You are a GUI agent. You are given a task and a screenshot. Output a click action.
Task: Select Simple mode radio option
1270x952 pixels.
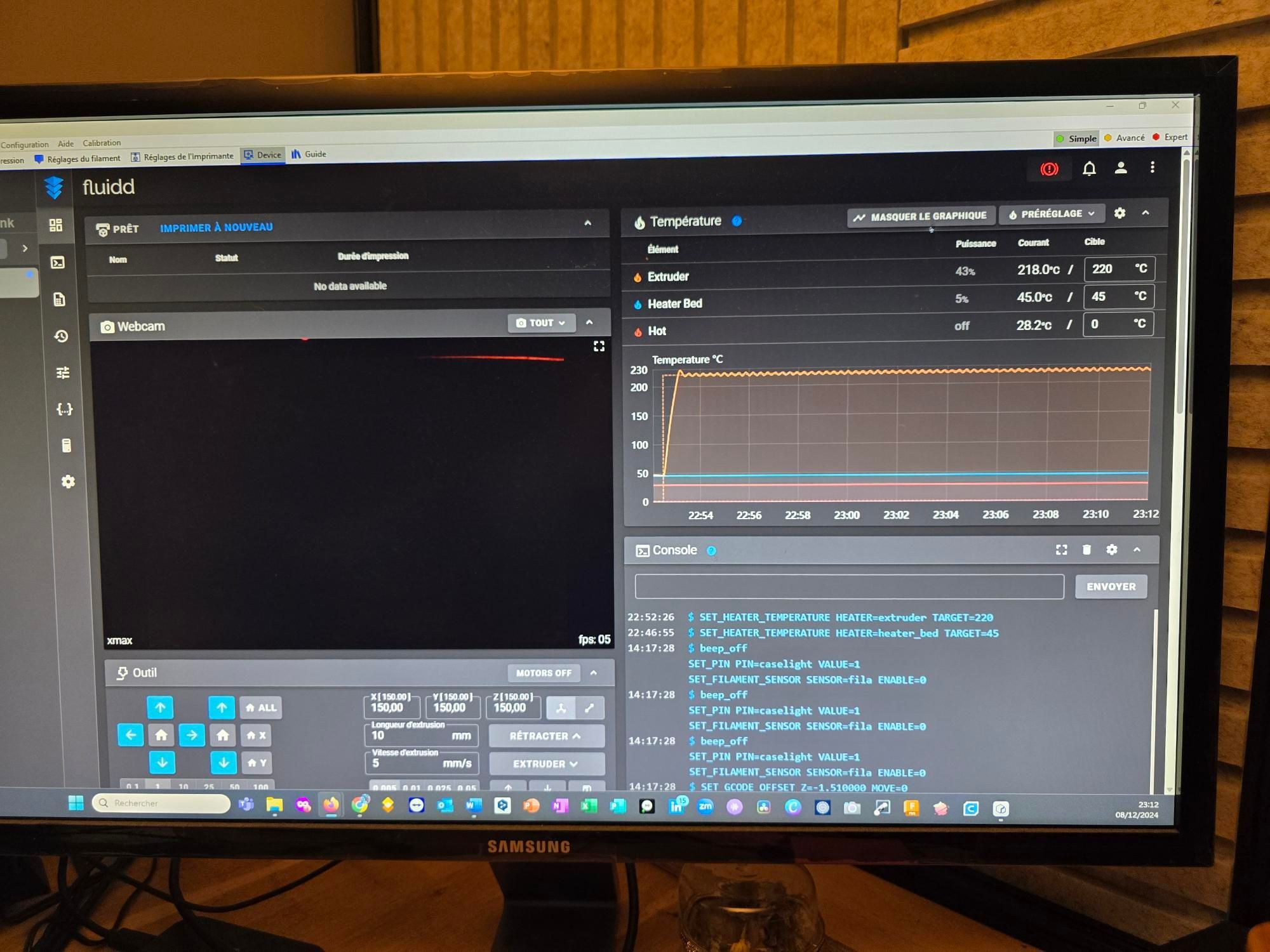(1076, 138)
